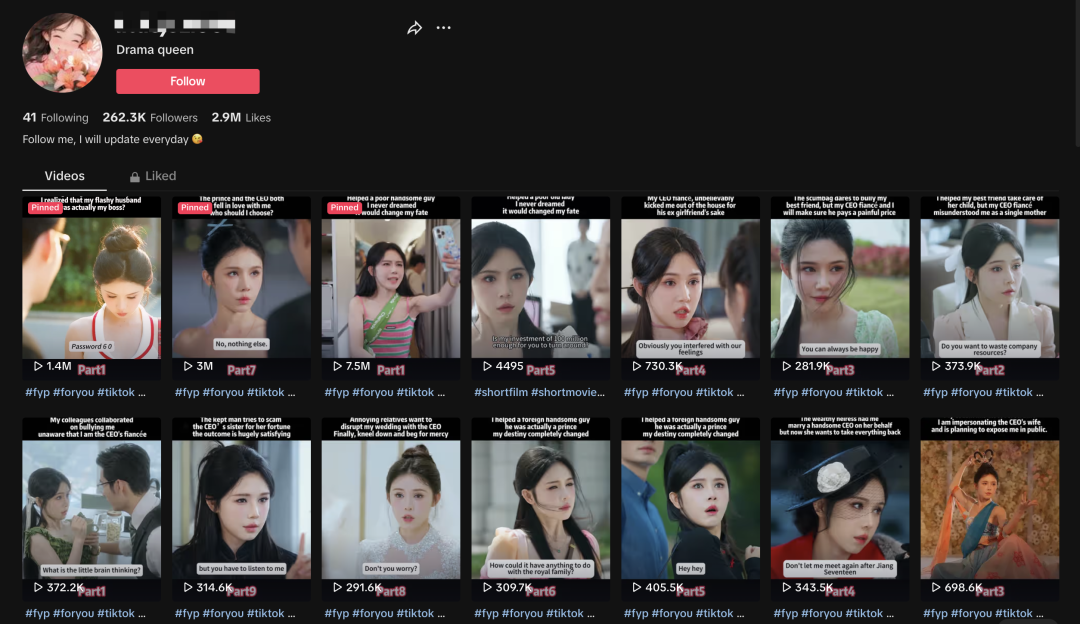This screenshot has width=1080, height=624.
Task: Click play icon showing 4495 views
Action: click(x=487, y=367)
